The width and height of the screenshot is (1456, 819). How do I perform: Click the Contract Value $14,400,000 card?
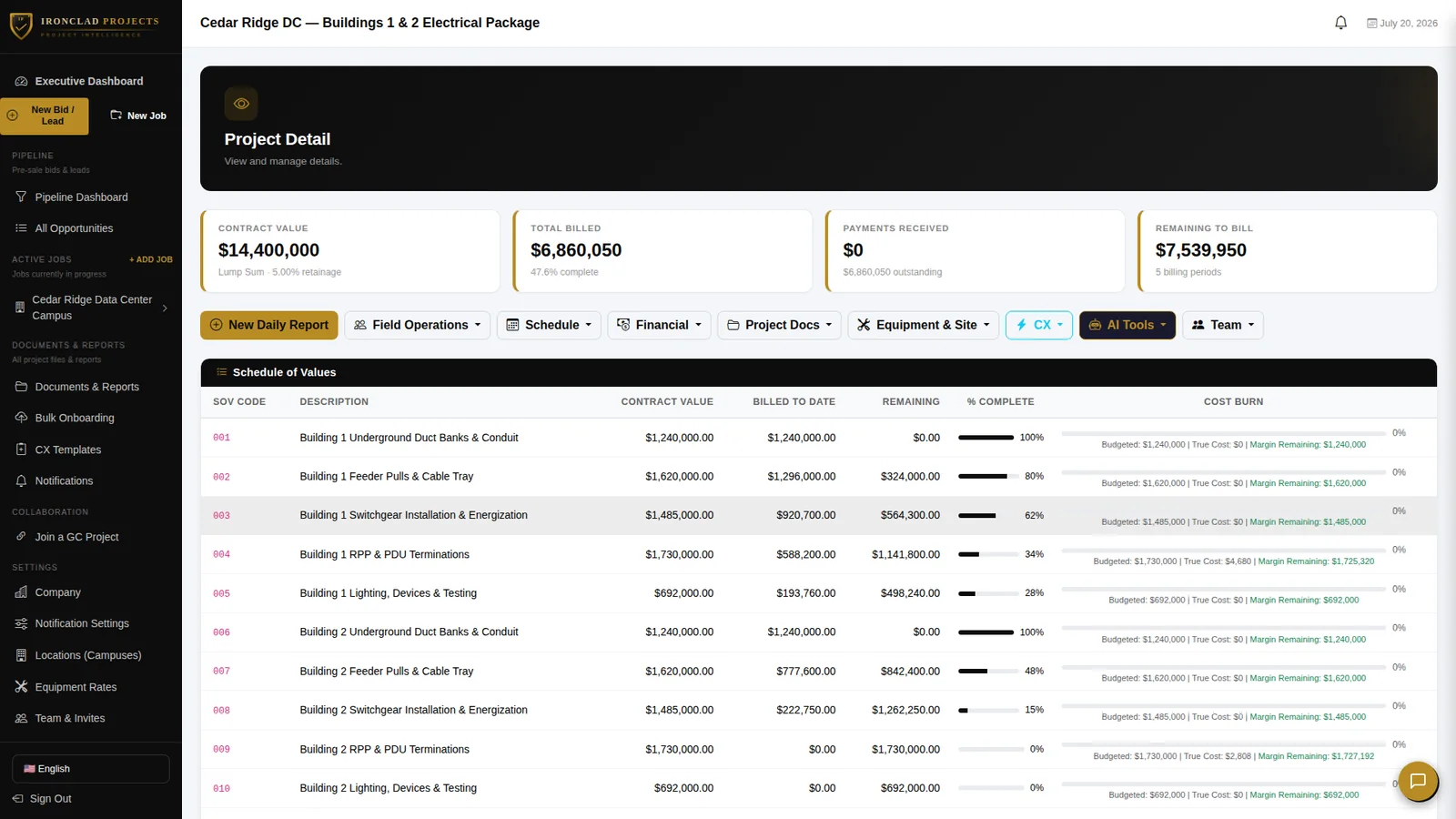coord(350,251)
